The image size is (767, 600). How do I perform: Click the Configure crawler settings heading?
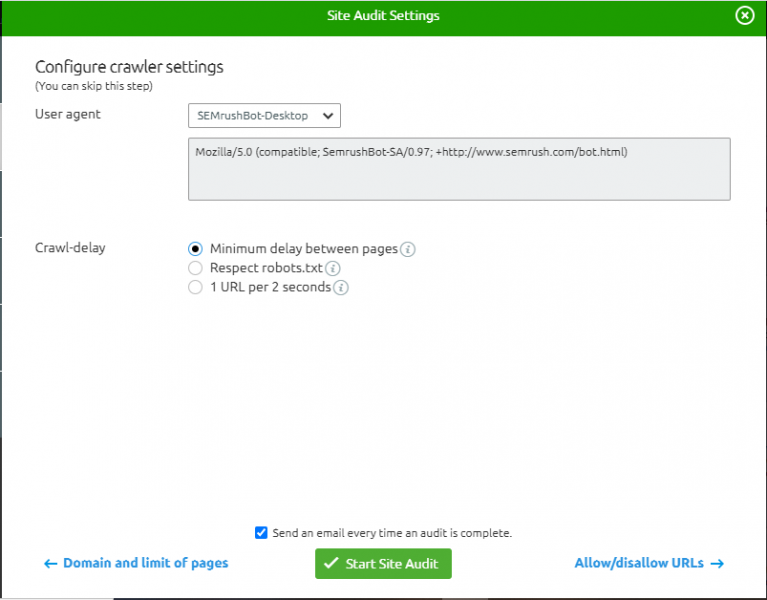pos(129,67)
